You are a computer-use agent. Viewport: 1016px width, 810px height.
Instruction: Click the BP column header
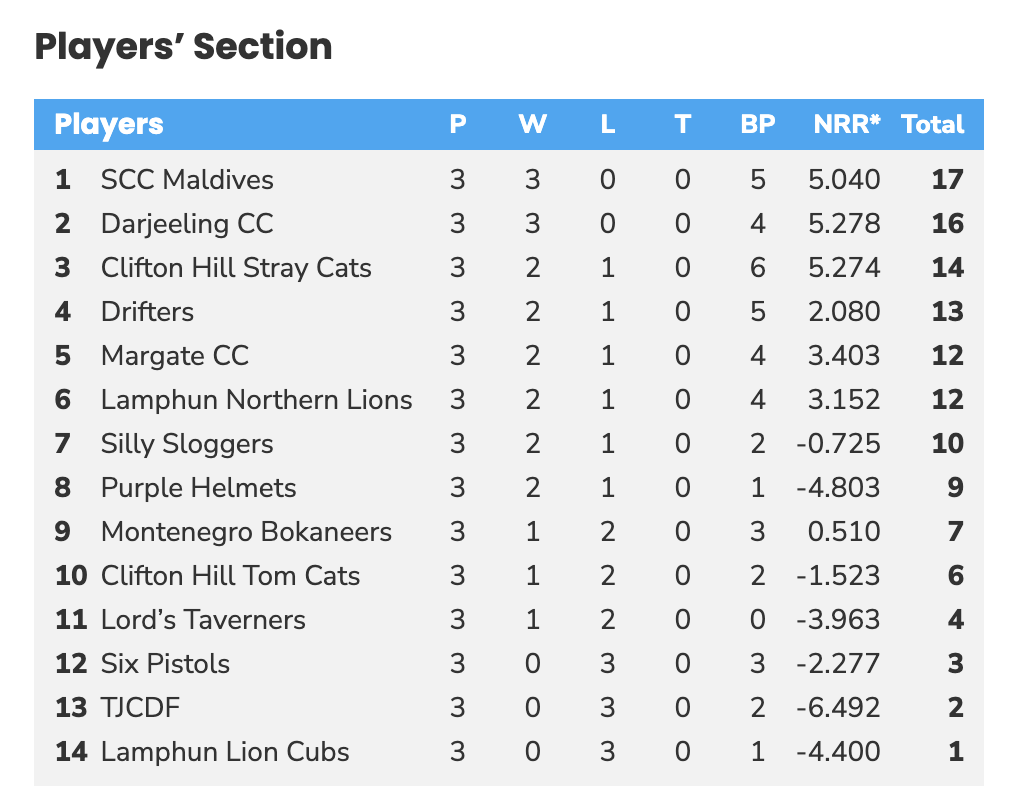tap(757, 125)
